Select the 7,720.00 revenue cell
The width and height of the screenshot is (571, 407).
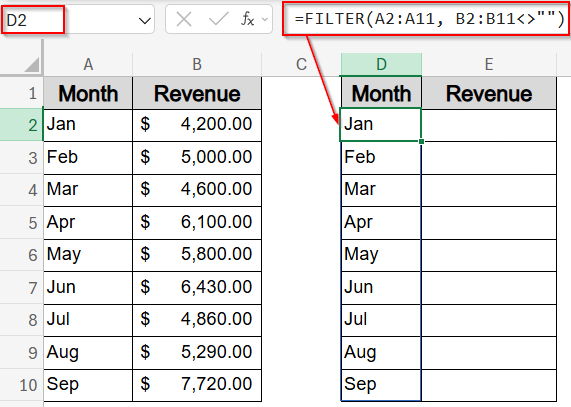[197, 385]
